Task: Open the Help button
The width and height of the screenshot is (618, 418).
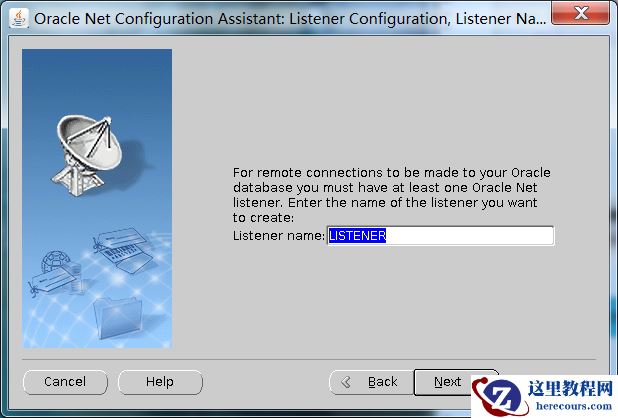Action: pos(160,382)
